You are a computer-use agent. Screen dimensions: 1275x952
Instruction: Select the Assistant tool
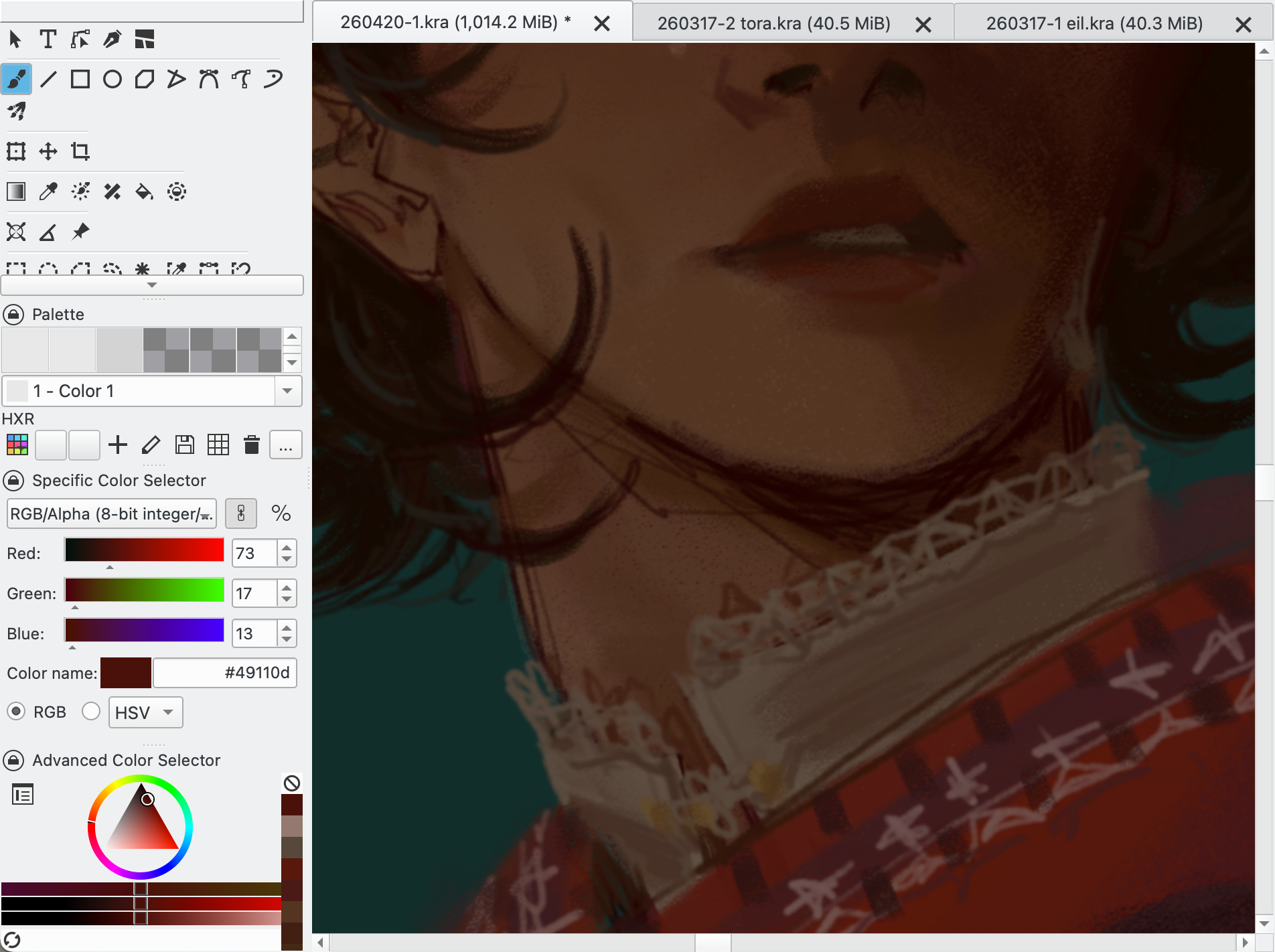[x=16, y=232]
